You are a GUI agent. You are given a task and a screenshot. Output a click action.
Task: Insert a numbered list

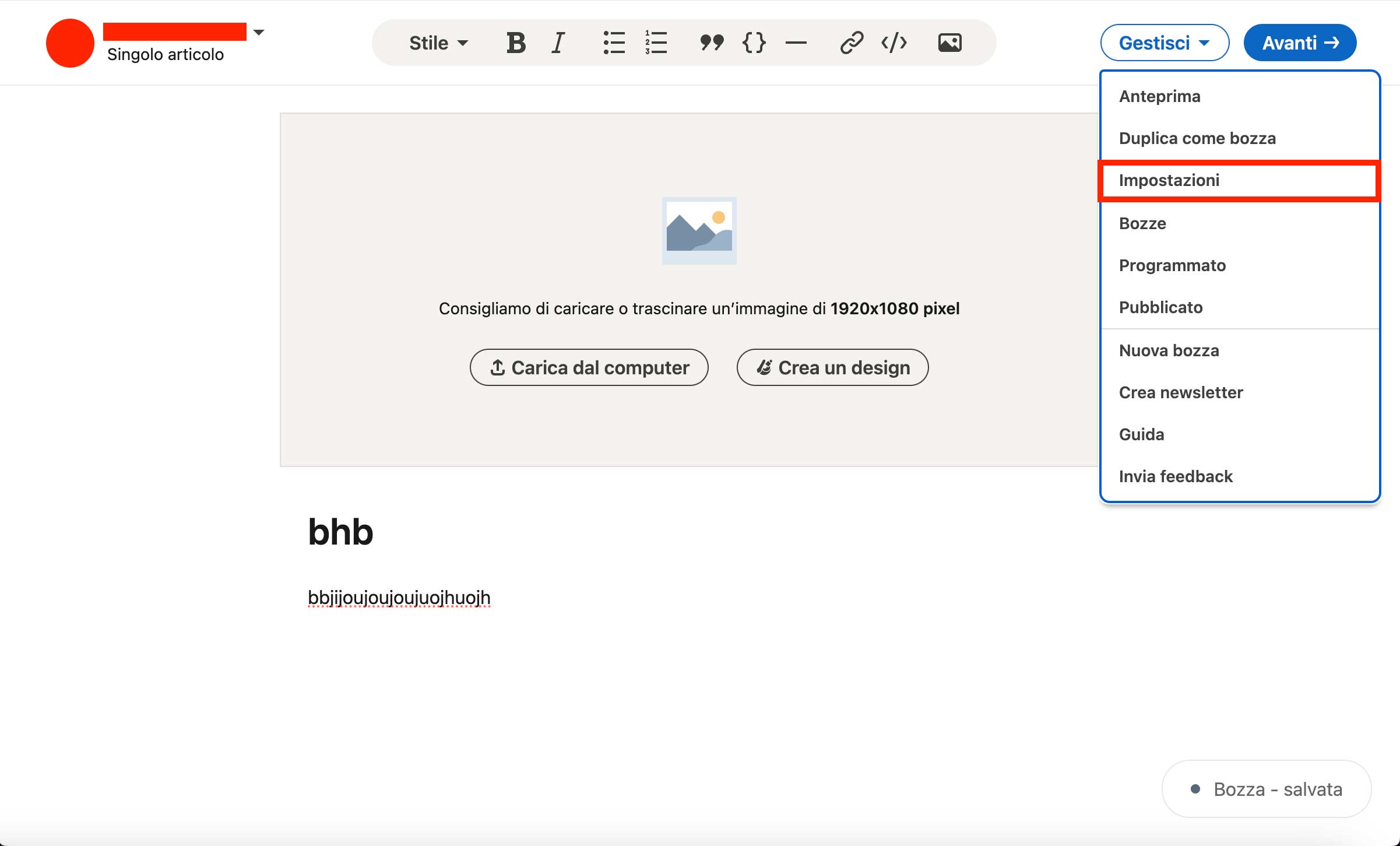coord(656,43)
